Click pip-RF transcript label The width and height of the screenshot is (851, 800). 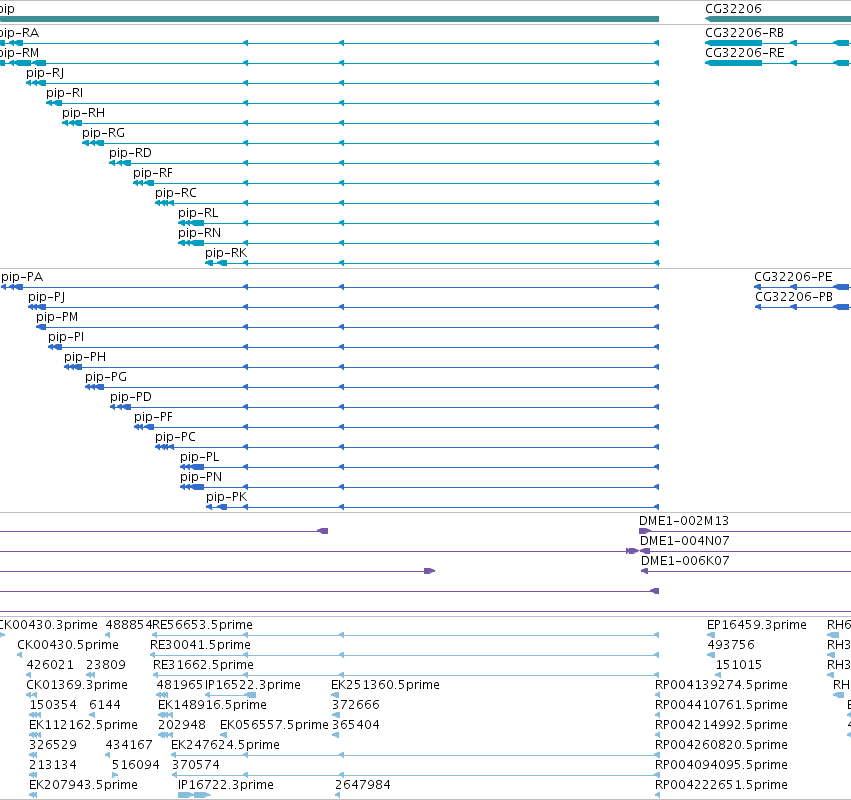click(x=153, y=173)
